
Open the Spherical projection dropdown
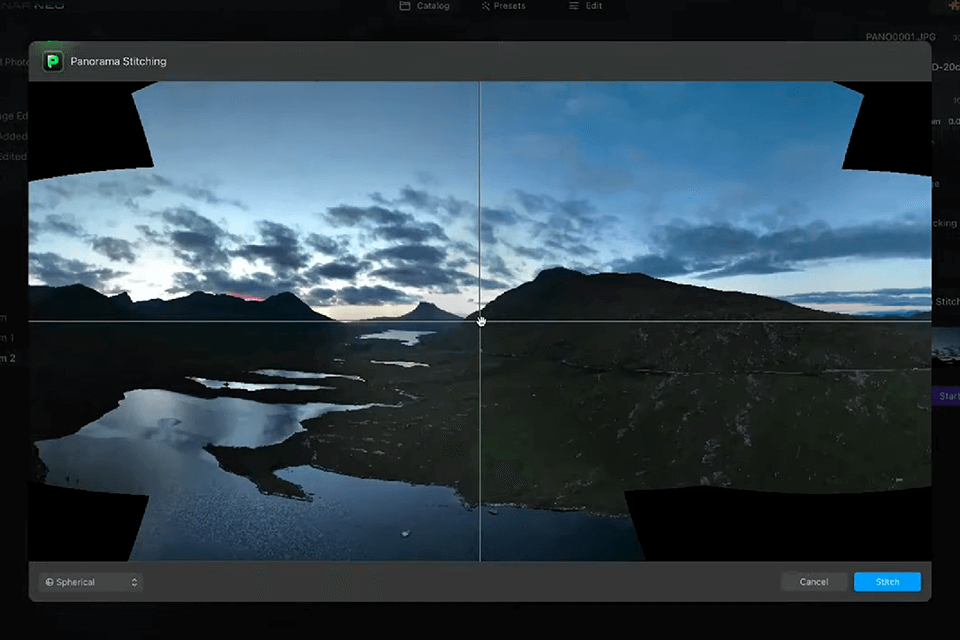point(91,582)
